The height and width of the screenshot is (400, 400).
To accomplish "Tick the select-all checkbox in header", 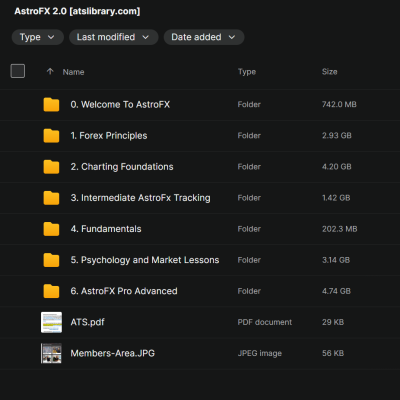I will 18,71.
